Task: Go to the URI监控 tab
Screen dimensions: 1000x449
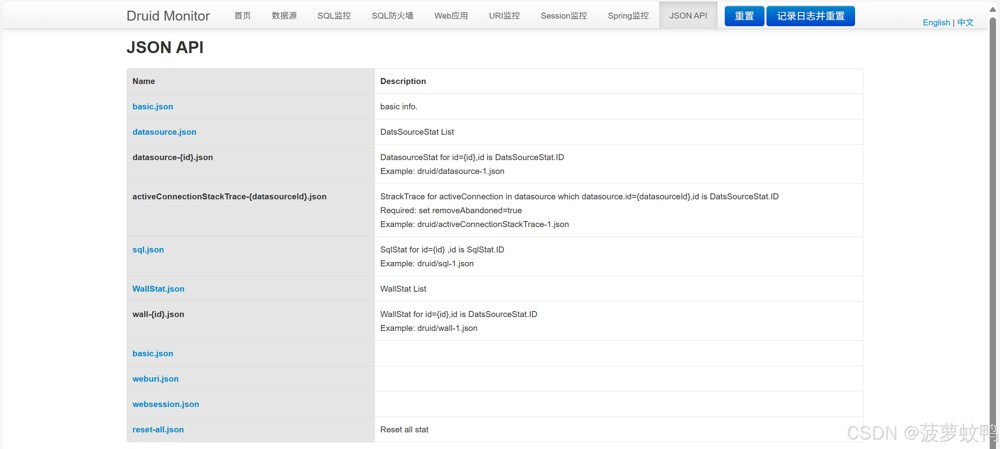Action: (x=504, y=16)
